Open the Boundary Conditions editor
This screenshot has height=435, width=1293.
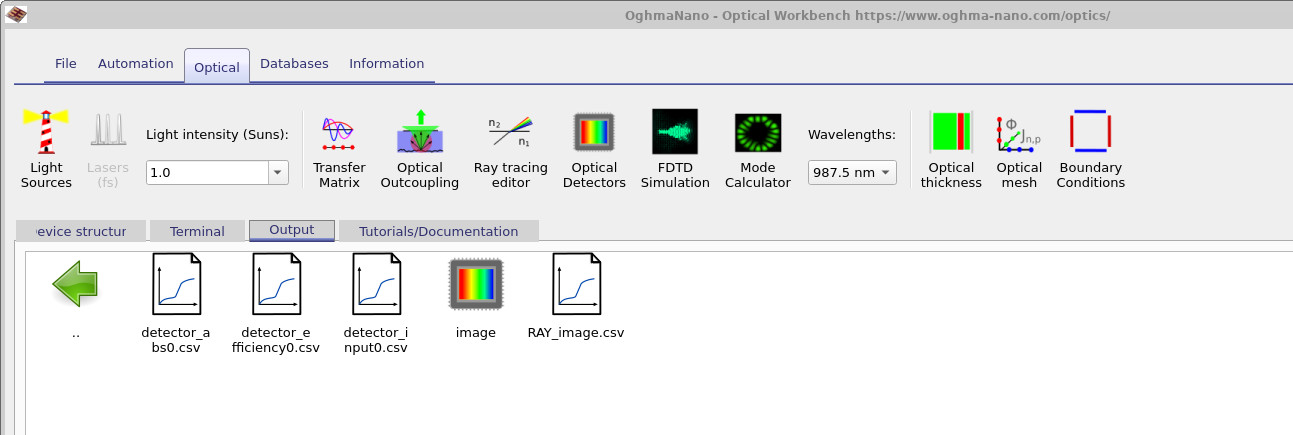point(1090,148)
